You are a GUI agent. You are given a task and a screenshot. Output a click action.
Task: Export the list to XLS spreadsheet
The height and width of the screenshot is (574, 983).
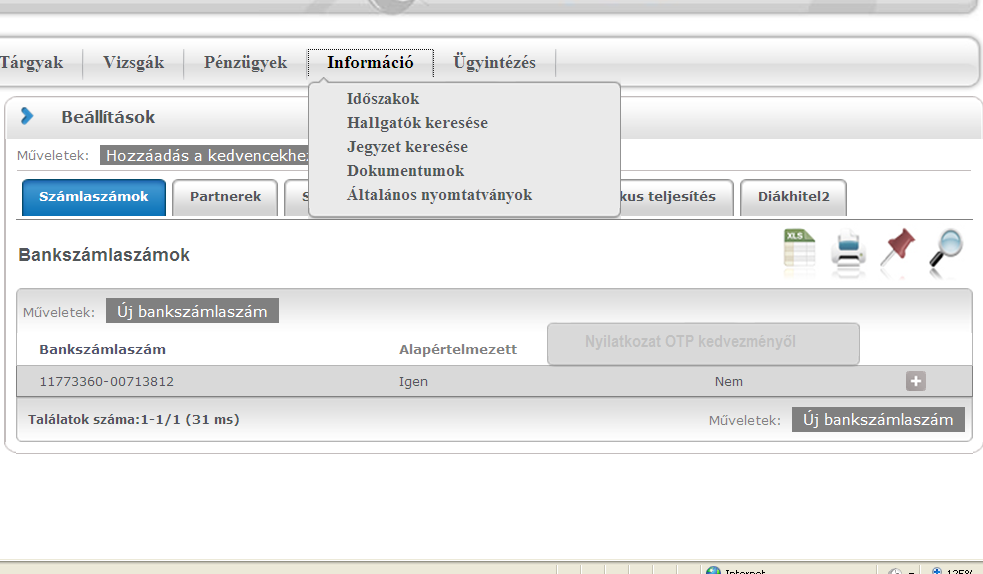(799, 249)
